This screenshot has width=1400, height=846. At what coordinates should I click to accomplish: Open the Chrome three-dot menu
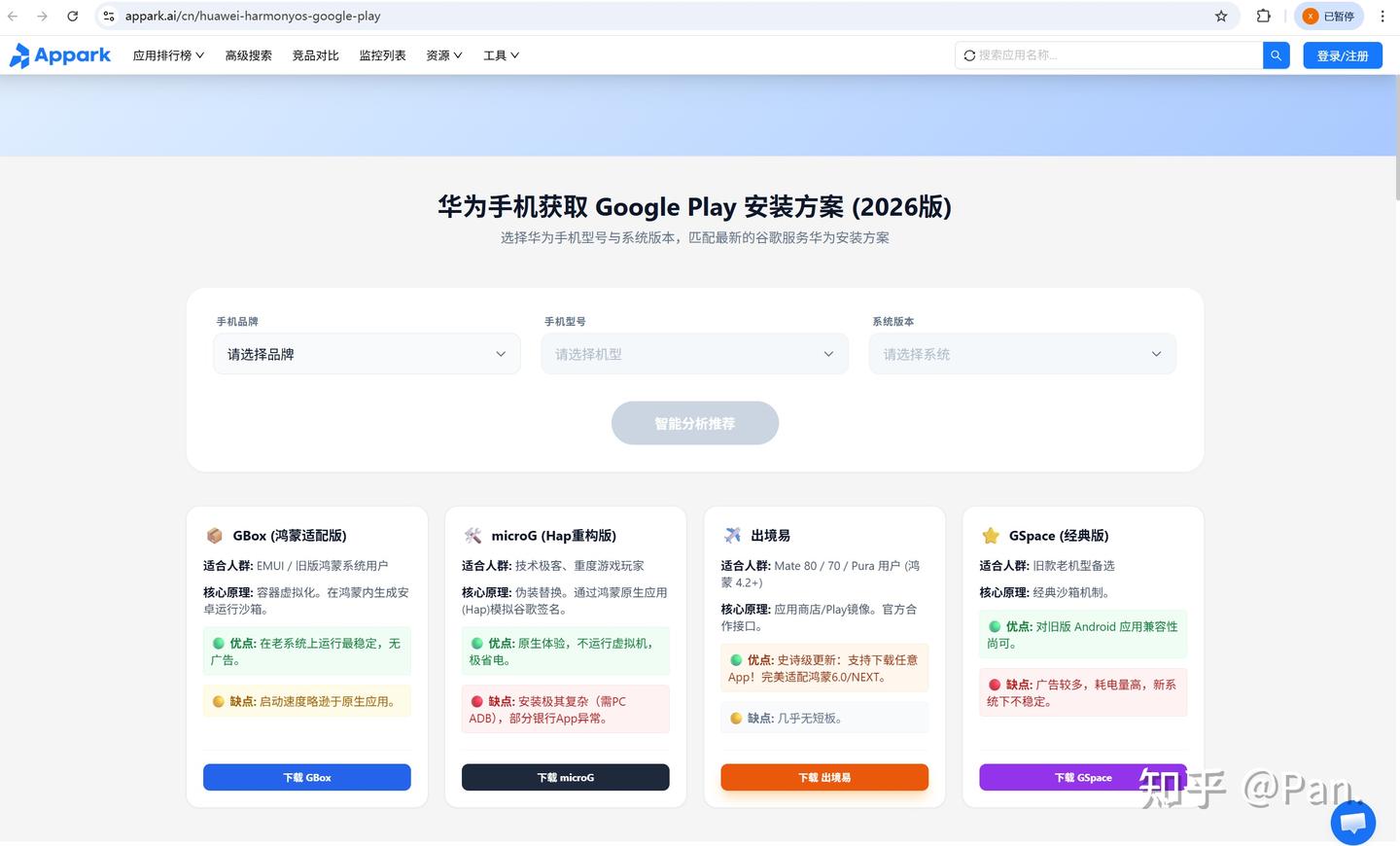[1382, 17]
